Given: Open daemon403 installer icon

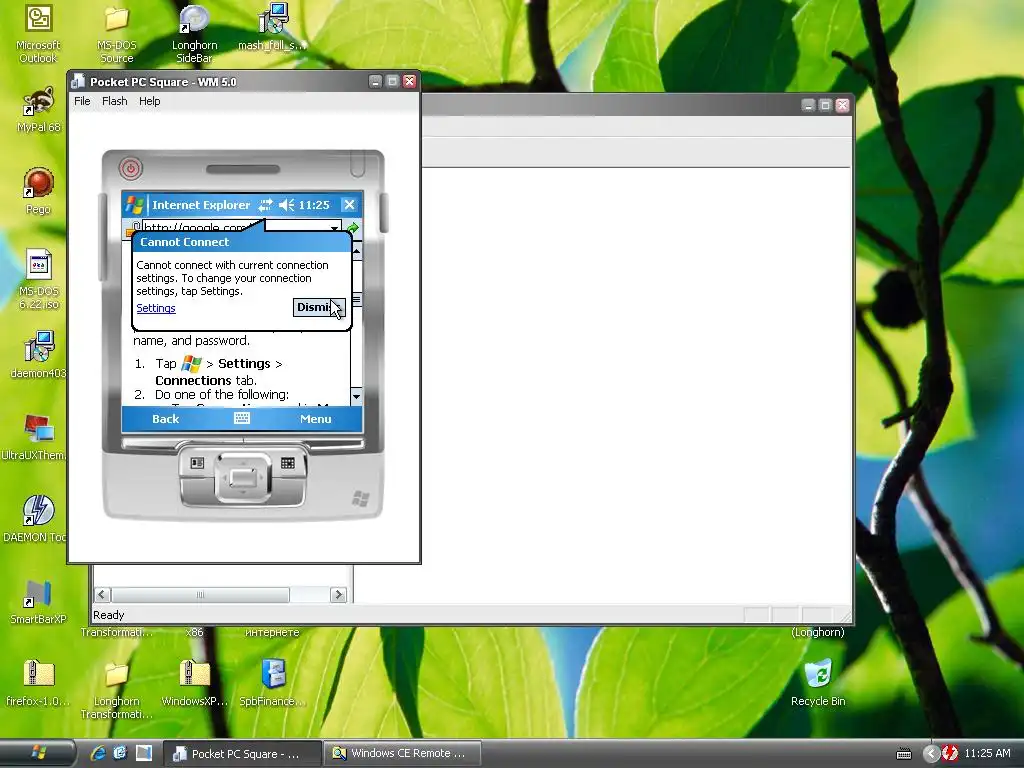Looking at the screenshot, I should 38,355.
